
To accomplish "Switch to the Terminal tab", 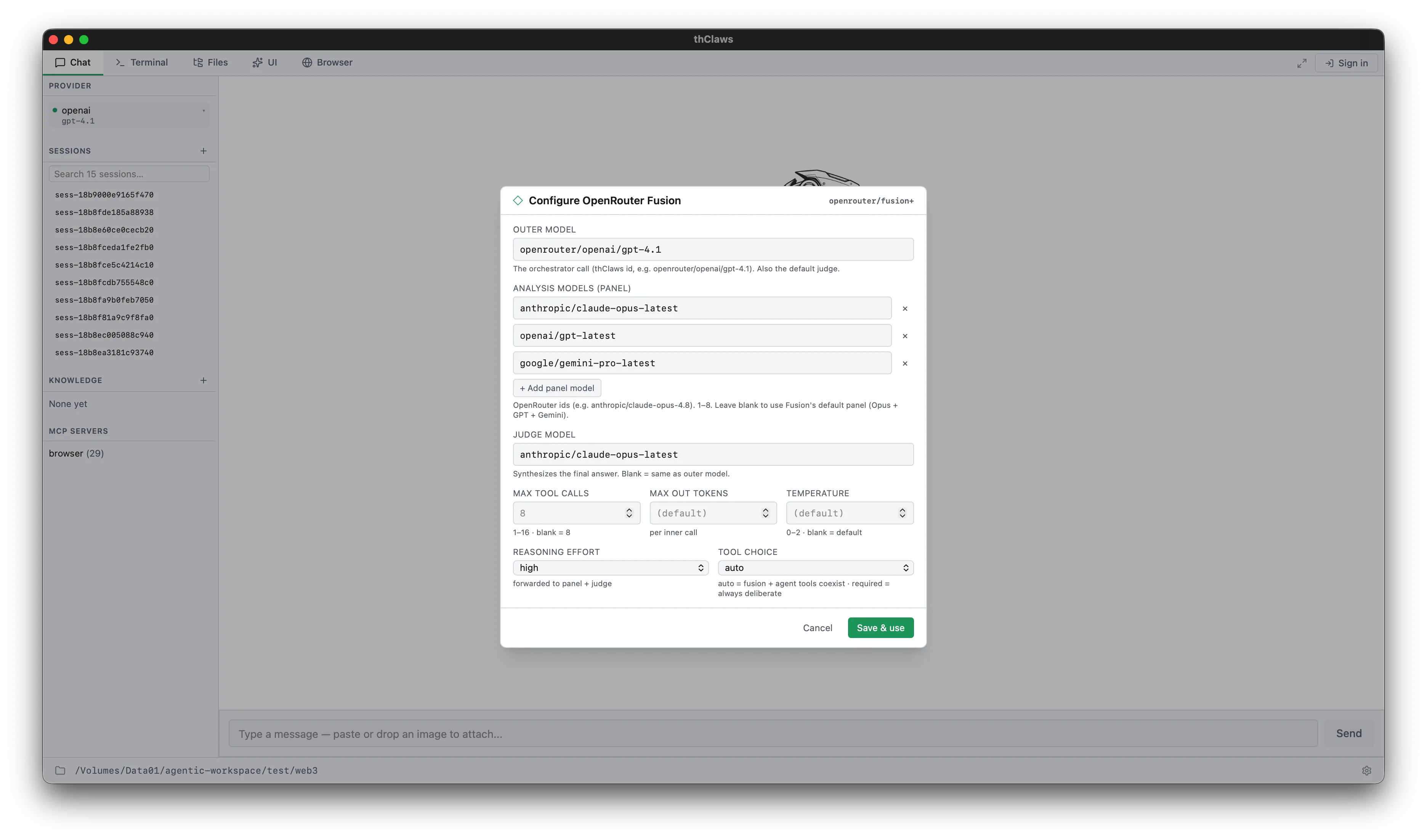I will (x=141, y=62).
